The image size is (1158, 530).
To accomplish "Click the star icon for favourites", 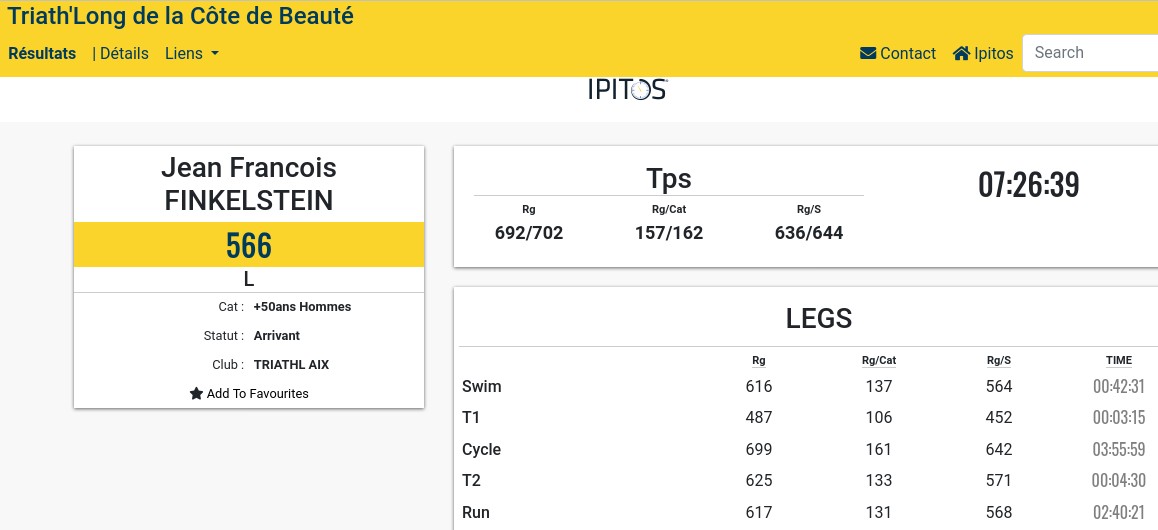I will pos(196,393).
